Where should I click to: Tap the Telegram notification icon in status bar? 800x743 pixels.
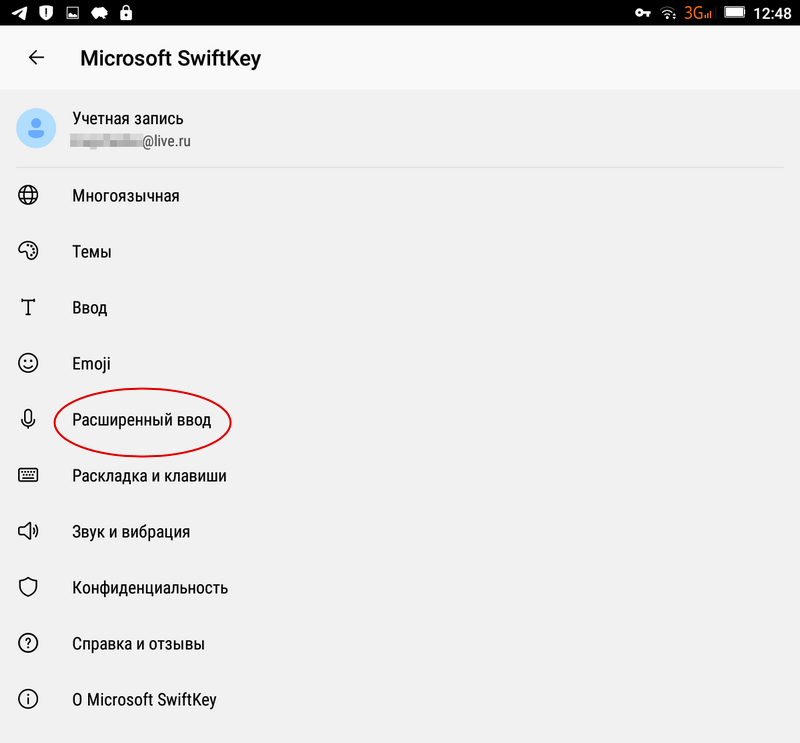pos(19,13)
